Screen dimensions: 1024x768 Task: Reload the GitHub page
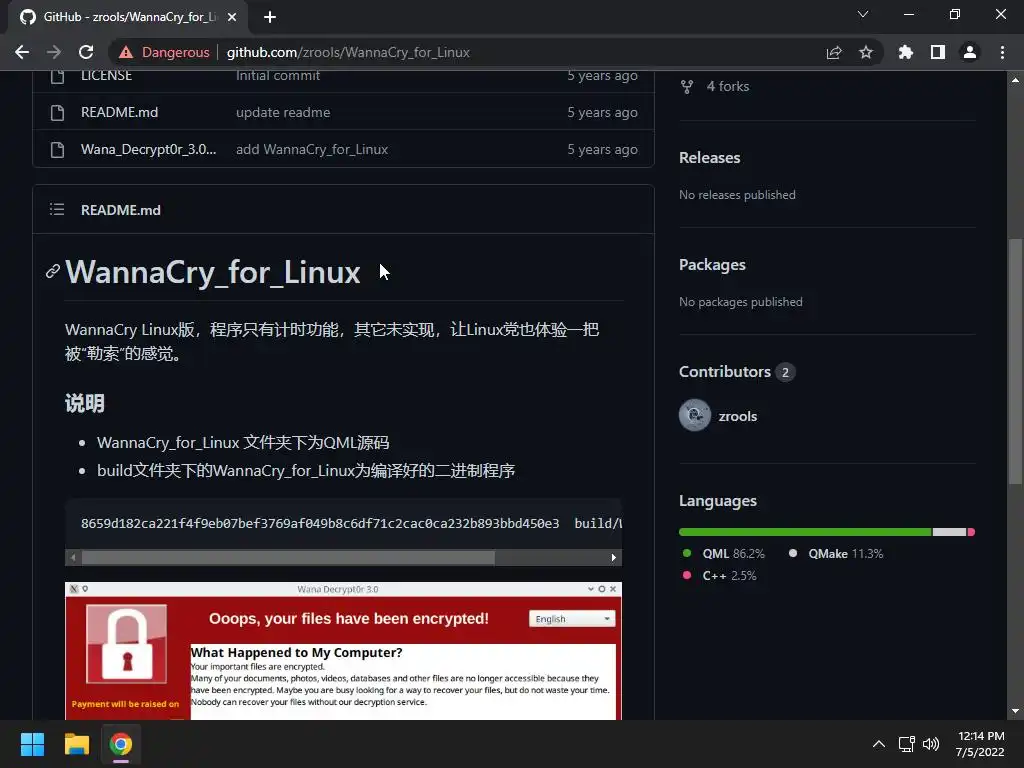[x=86, y=52]
